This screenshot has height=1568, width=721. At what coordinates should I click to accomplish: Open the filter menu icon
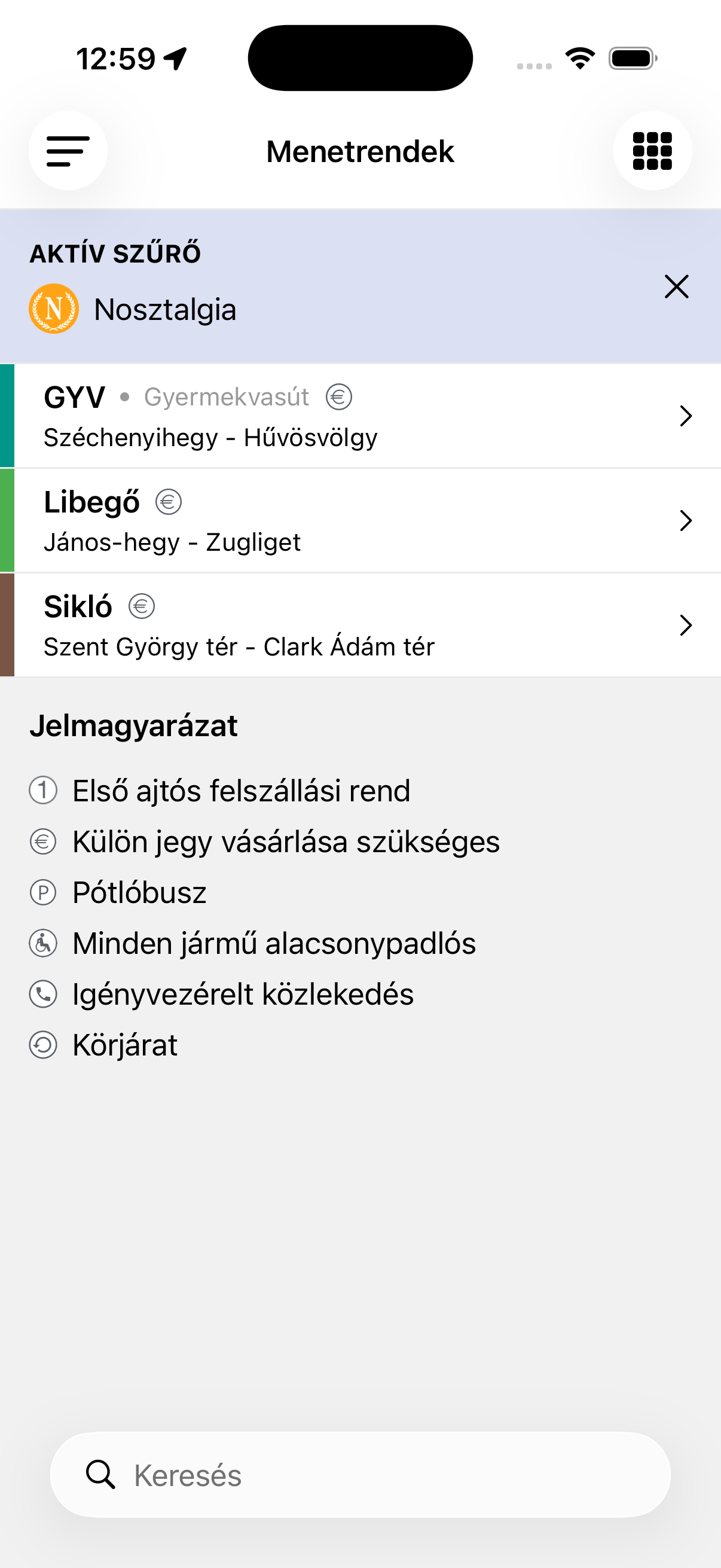tap(68, 151)
